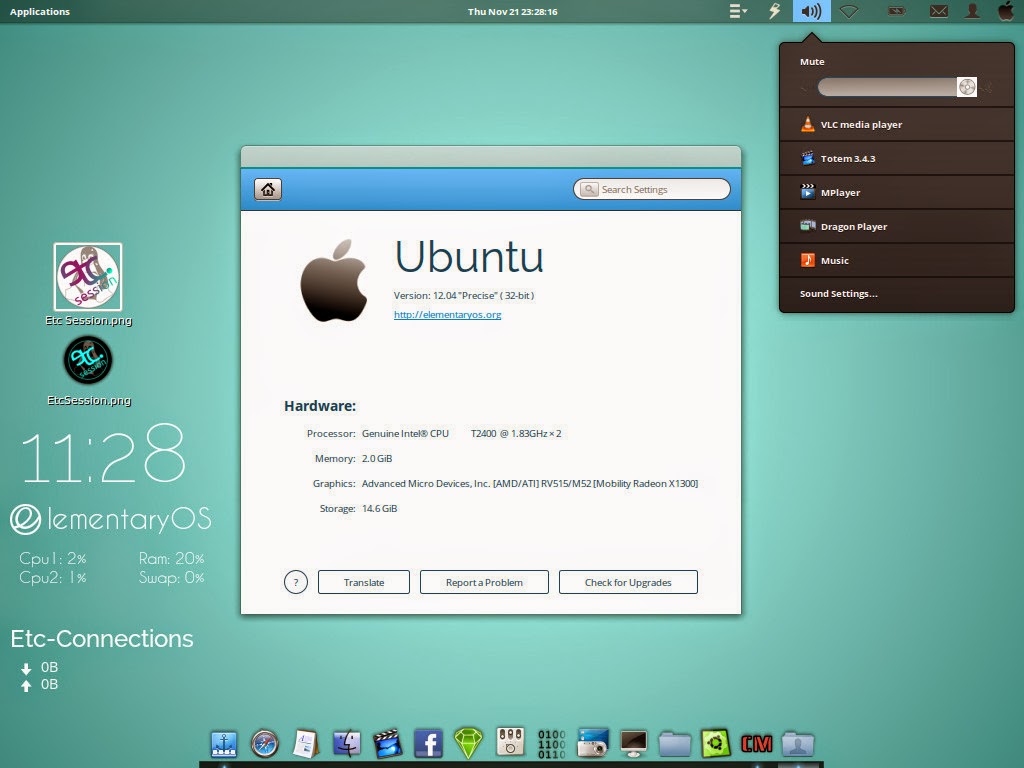Open the switches tweak tool icon in dock
Viewport: 1024px width, 768px height.
(510, 743)
